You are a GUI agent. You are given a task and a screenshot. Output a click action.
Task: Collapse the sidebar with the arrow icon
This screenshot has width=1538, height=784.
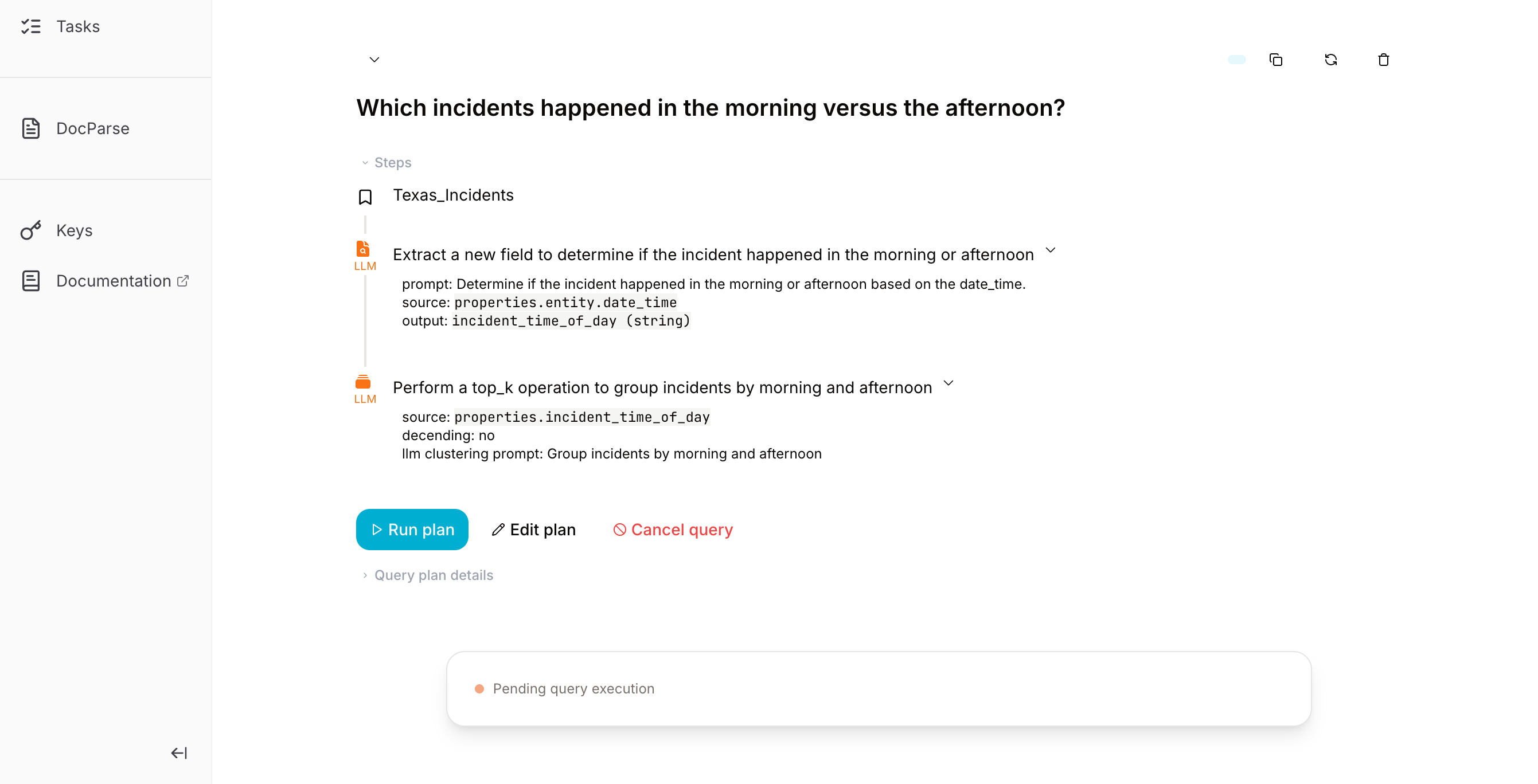[x=179, y=753]
